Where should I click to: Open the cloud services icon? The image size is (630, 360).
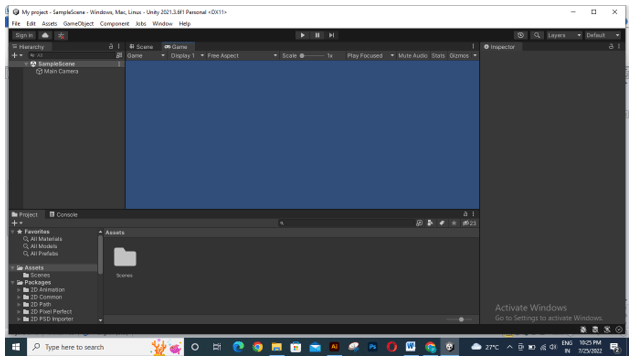pos(45,36)
